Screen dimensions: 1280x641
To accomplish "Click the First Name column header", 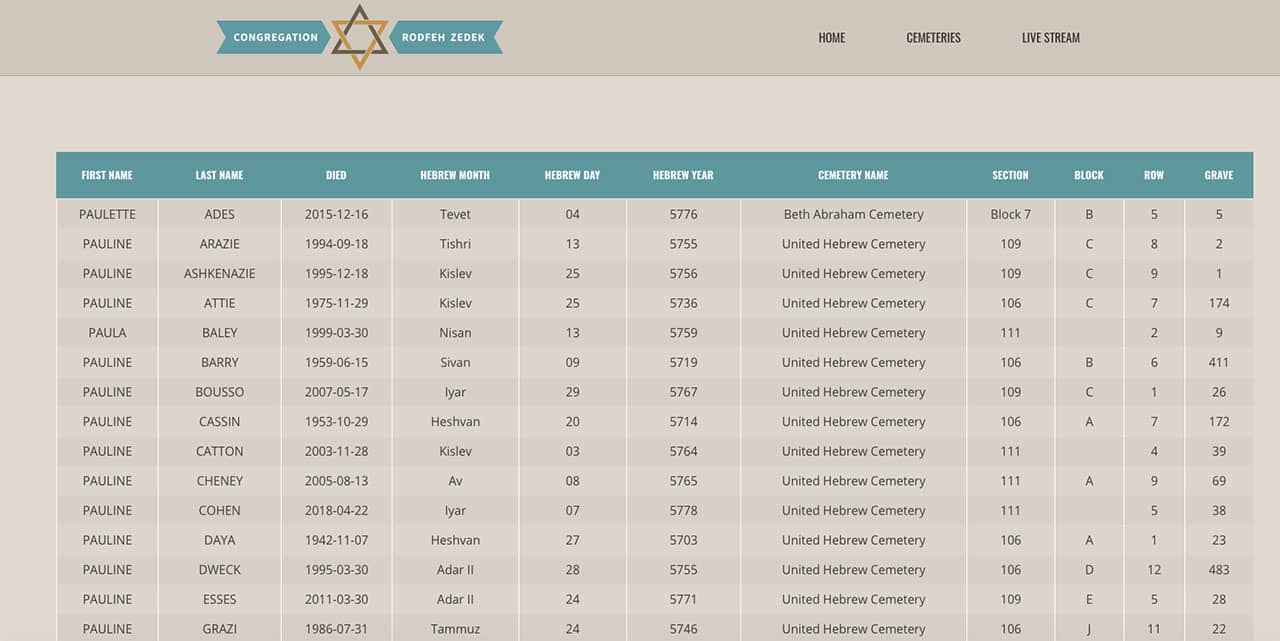I will click(x=107, y=175).
